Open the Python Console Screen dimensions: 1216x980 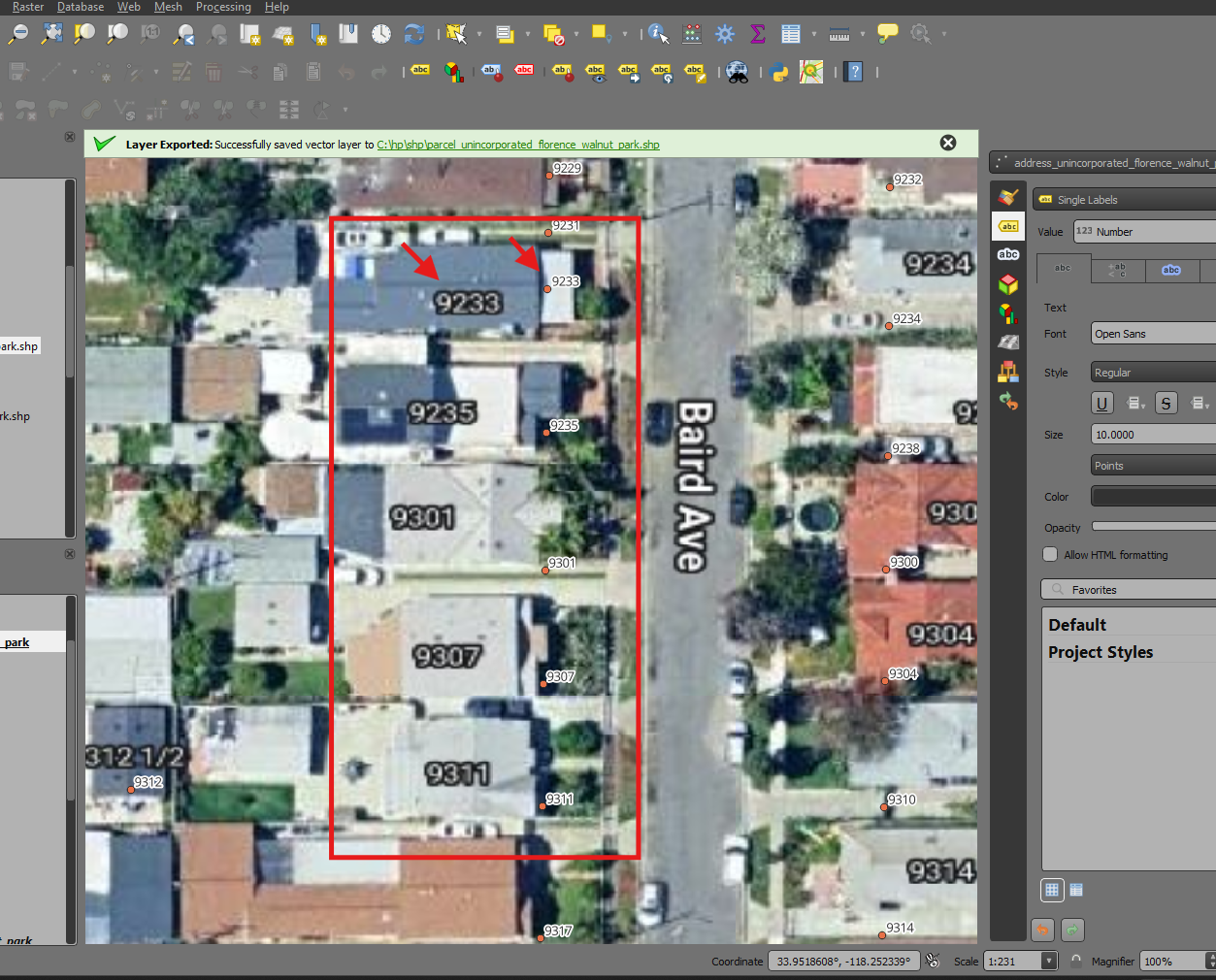[779, 72]
